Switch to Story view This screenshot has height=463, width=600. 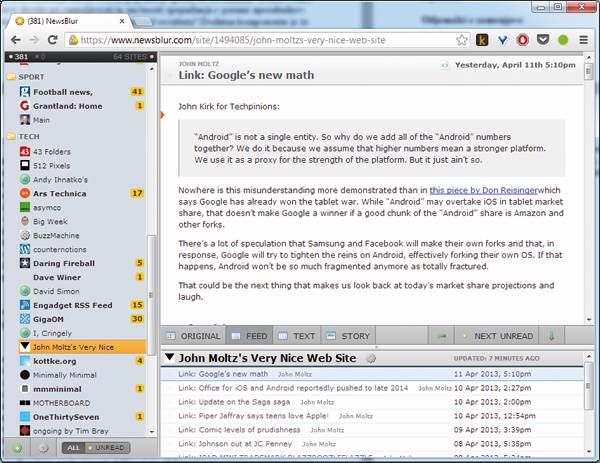[348, 336]
